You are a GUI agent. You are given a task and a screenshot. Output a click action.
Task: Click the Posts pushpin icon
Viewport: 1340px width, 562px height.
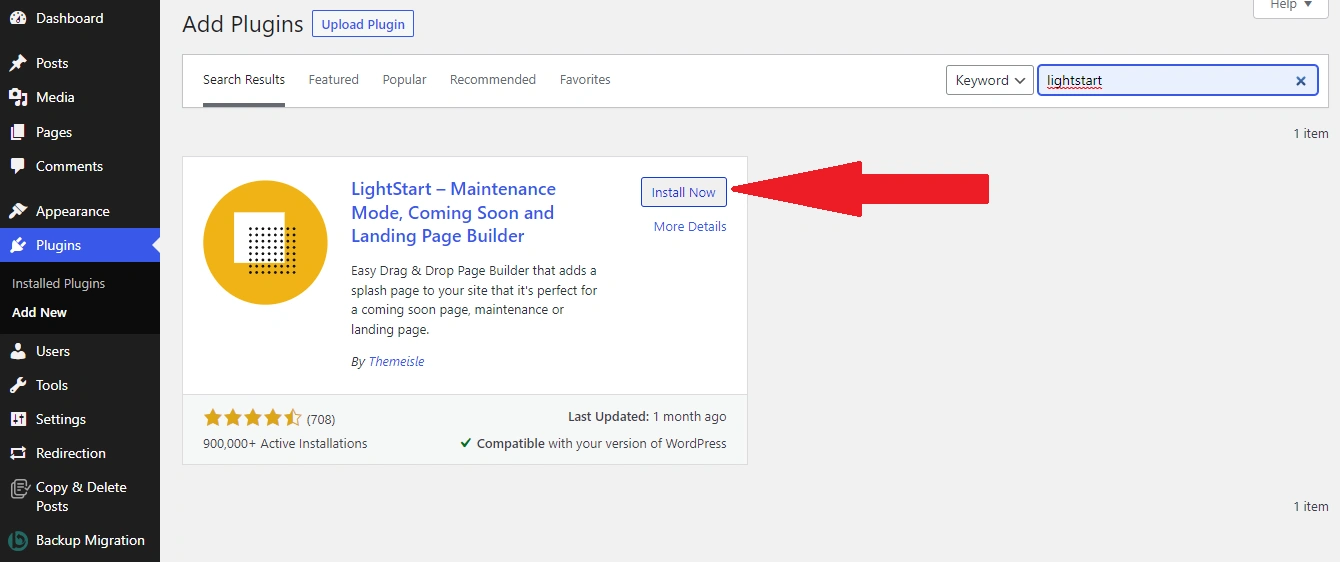pyautogui.click(x=18, y=63)
